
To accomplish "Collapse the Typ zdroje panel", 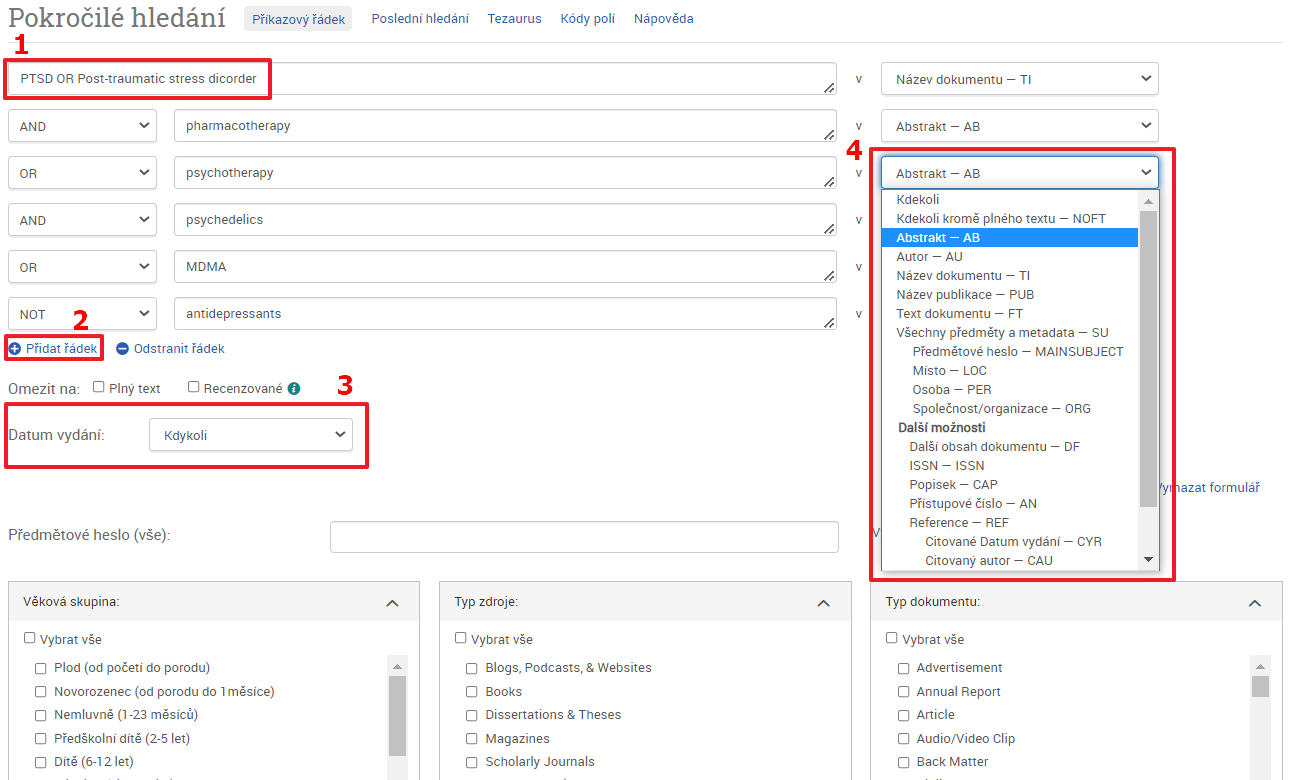I will [x=823, y=603].
